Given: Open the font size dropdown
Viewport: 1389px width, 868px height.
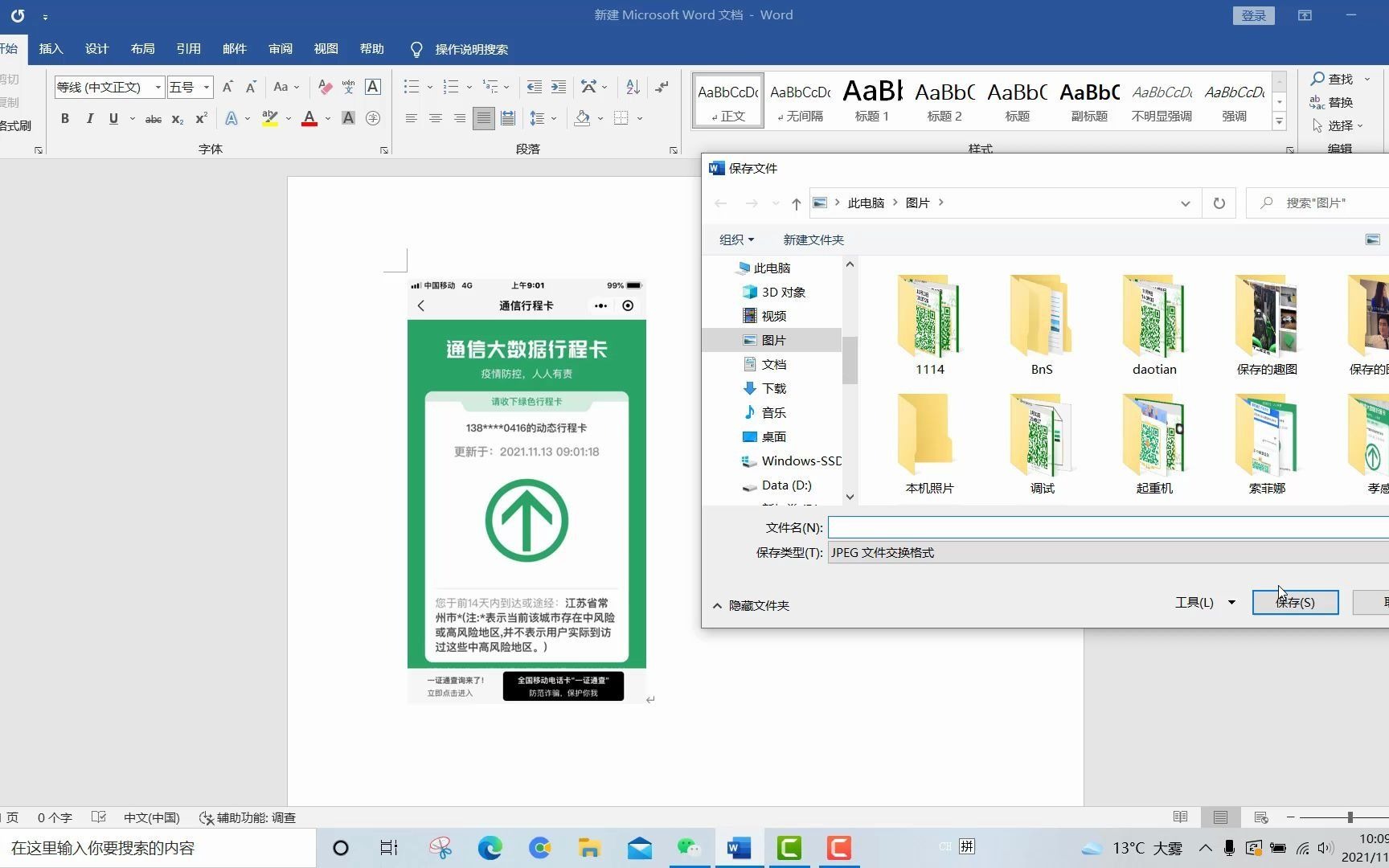Looking at the screenshot, I should (x=207, y=87).
